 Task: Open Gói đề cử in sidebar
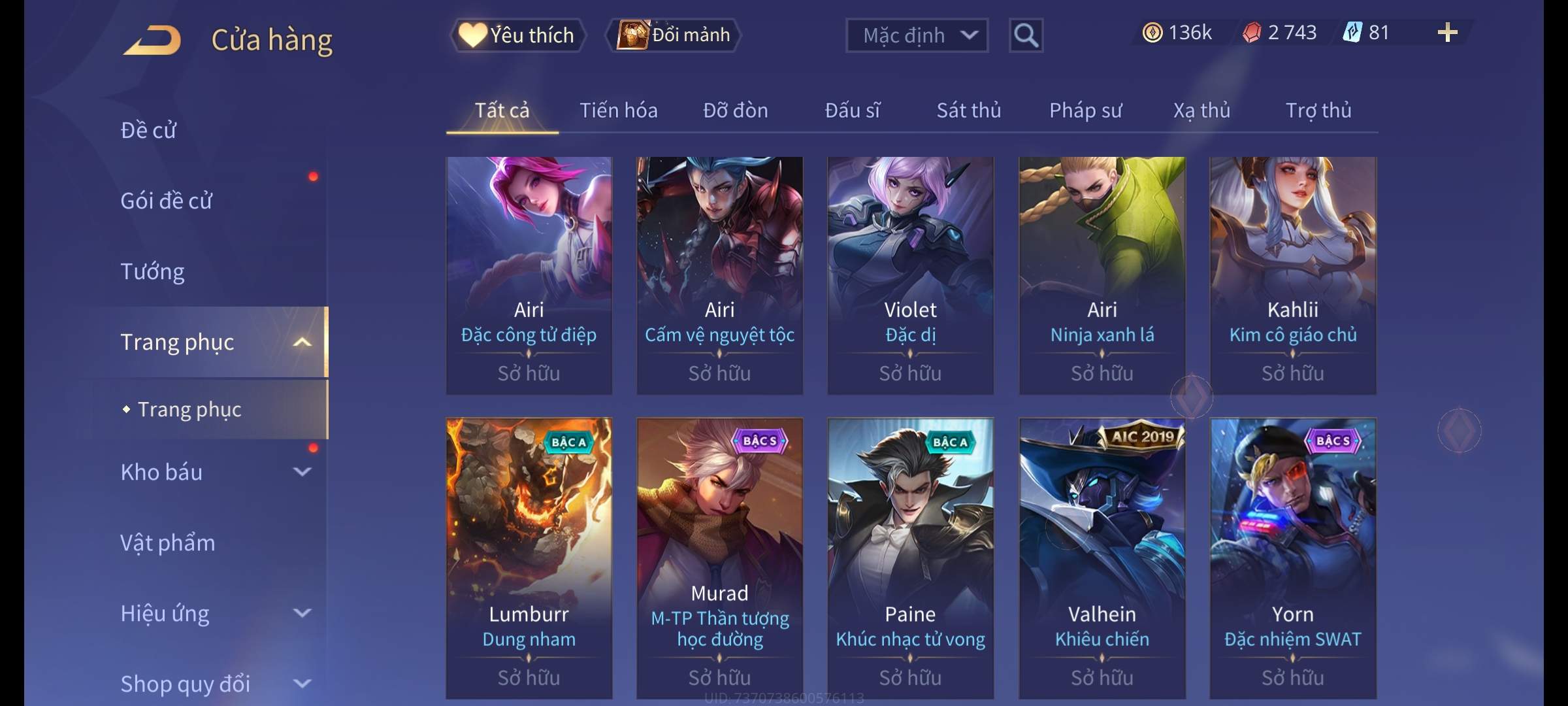click(166, 201)
